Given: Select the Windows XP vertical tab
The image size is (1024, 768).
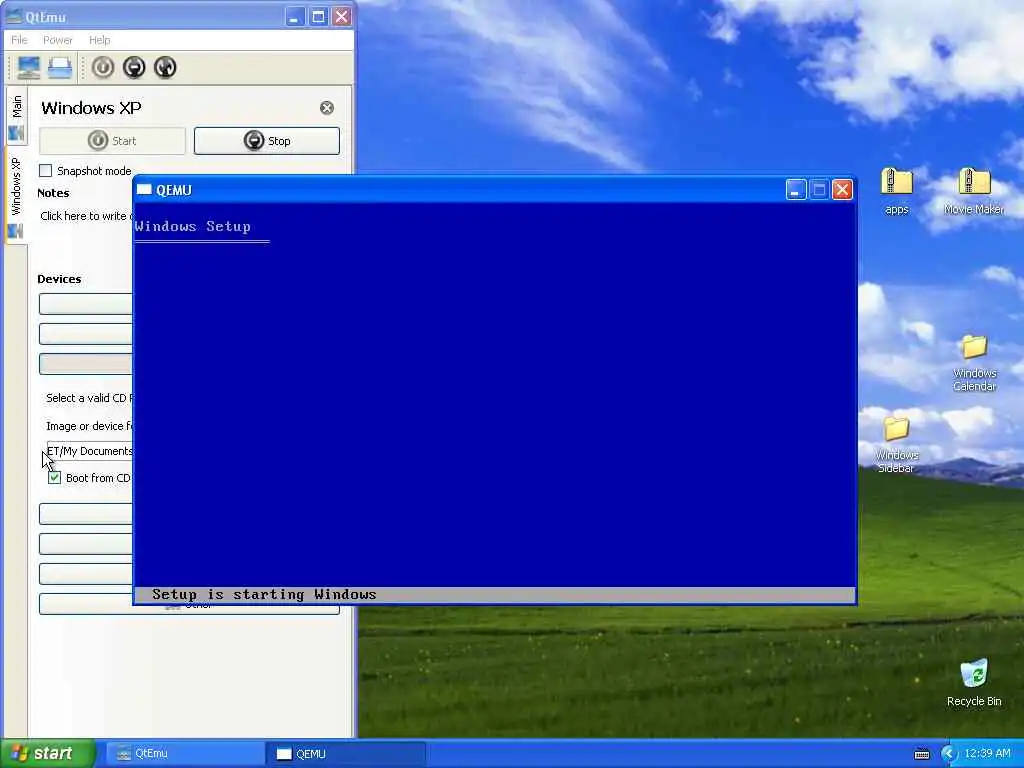Looking at the screenshot, I should pos(16,196).
